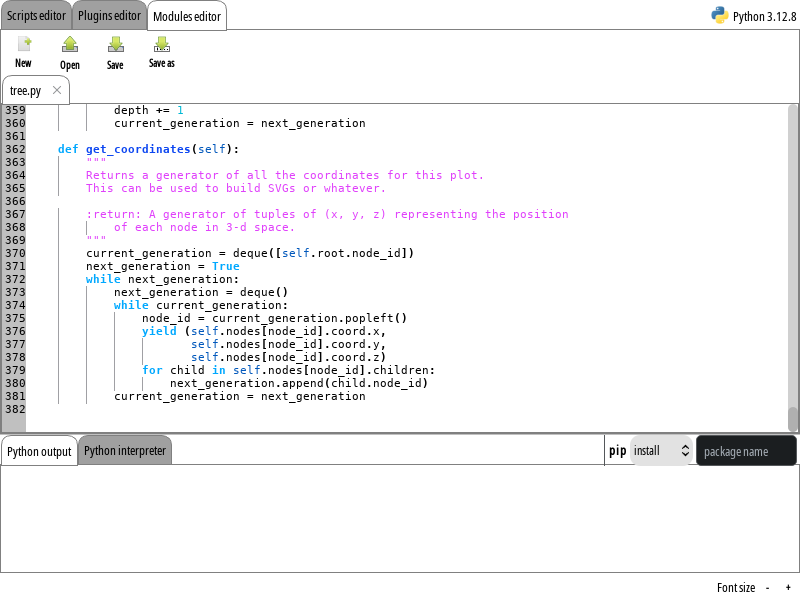
Task: Click the Save icon in toolbar
Action: (115, 44)
